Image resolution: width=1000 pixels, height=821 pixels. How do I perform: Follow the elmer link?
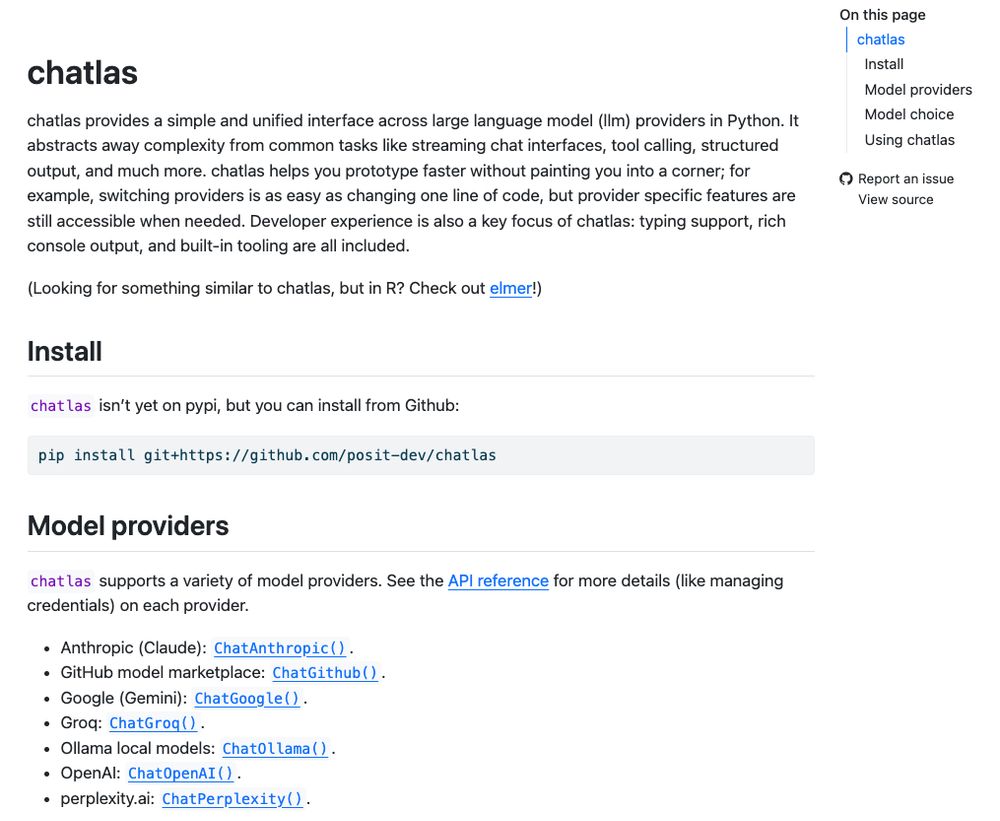tap(510, 288)
